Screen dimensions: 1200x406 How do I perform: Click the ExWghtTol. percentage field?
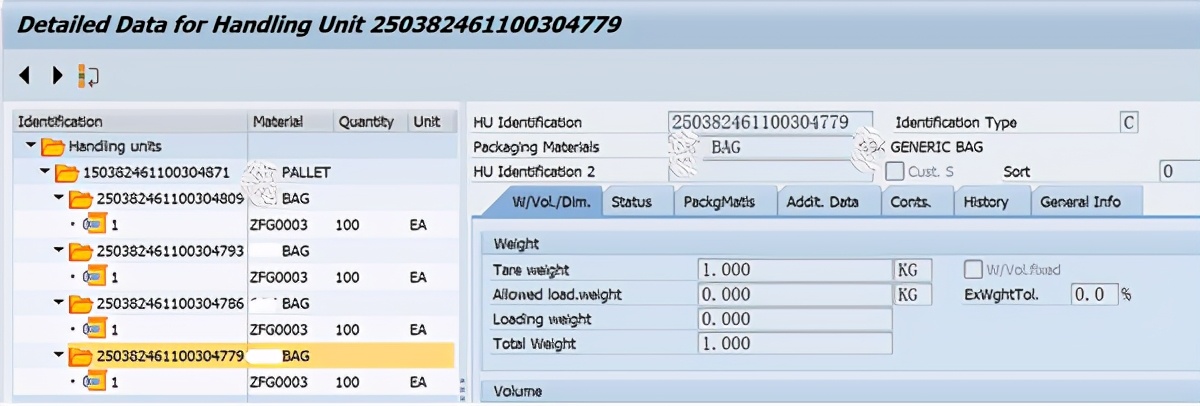(x=1093, y=295)
